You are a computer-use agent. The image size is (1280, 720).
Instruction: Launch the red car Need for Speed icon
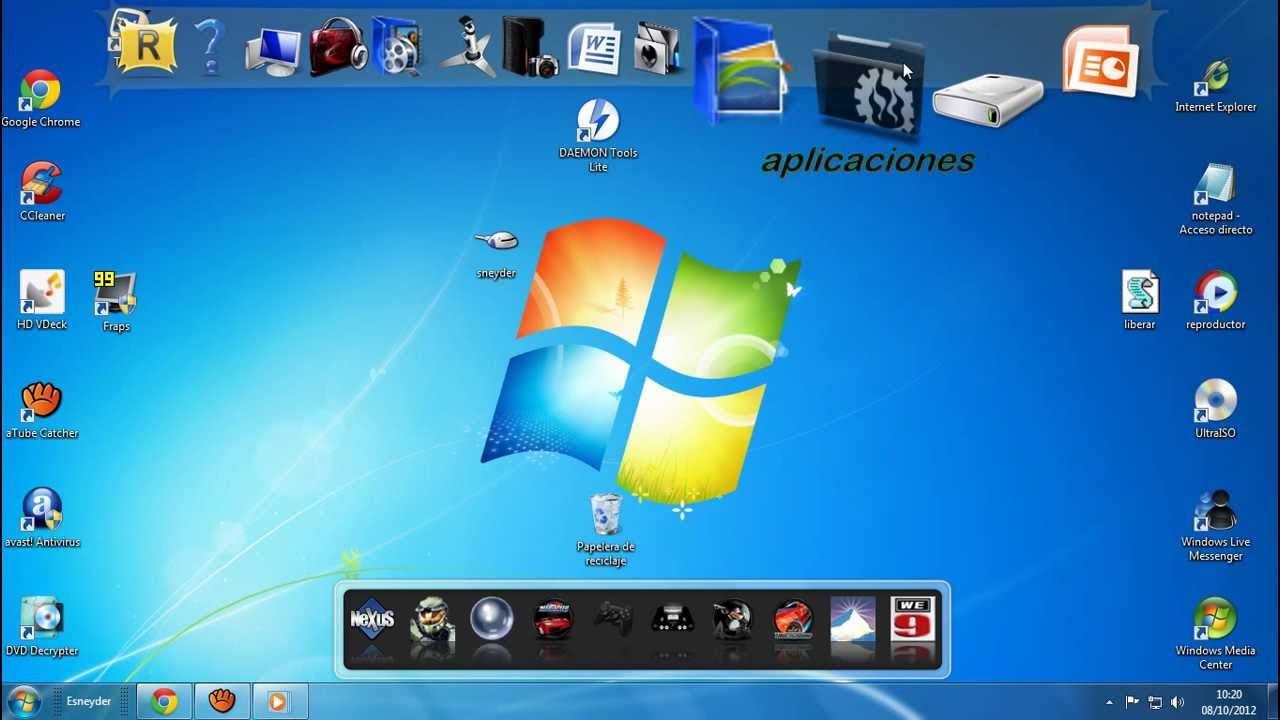coord(552,620)
